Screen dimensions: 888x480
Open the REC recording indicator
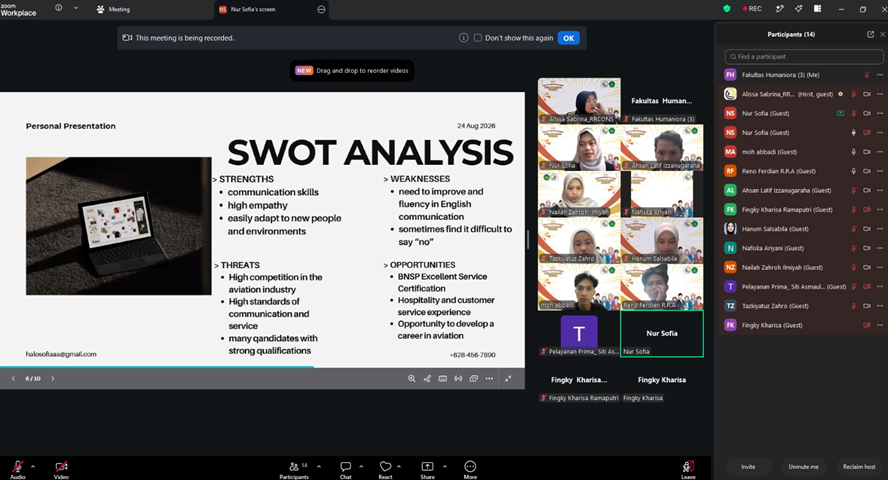tap(752, 8)
